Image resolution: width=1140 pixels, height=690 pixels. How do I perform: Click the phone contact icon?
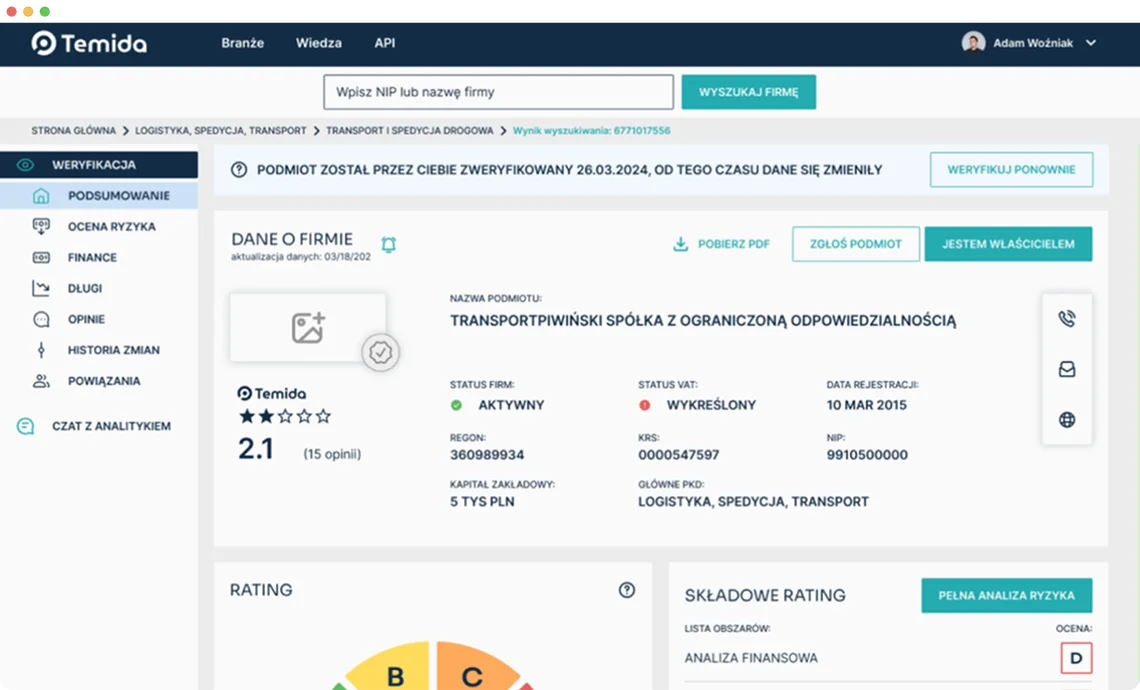pyautogui.click(x=1067, y=318)
